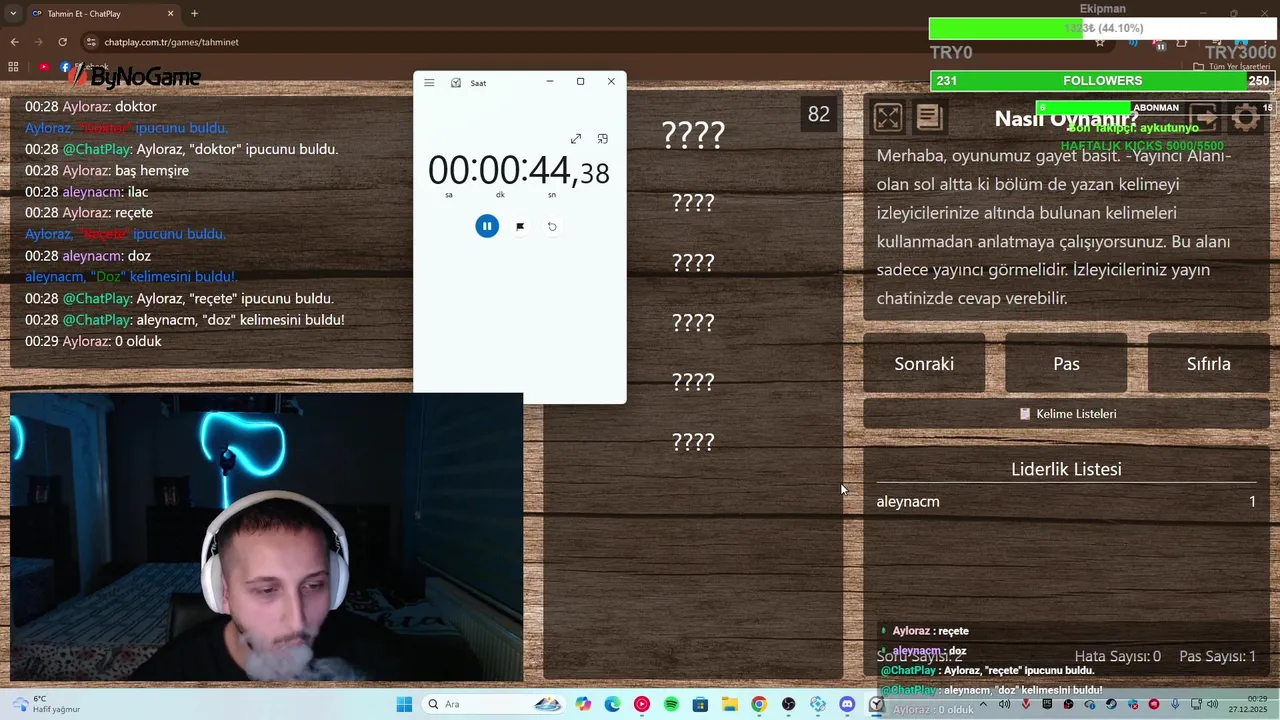Click the exit arrow icon in game panel
This screenshot has height=720, width=1280.
pos(1203,118)
